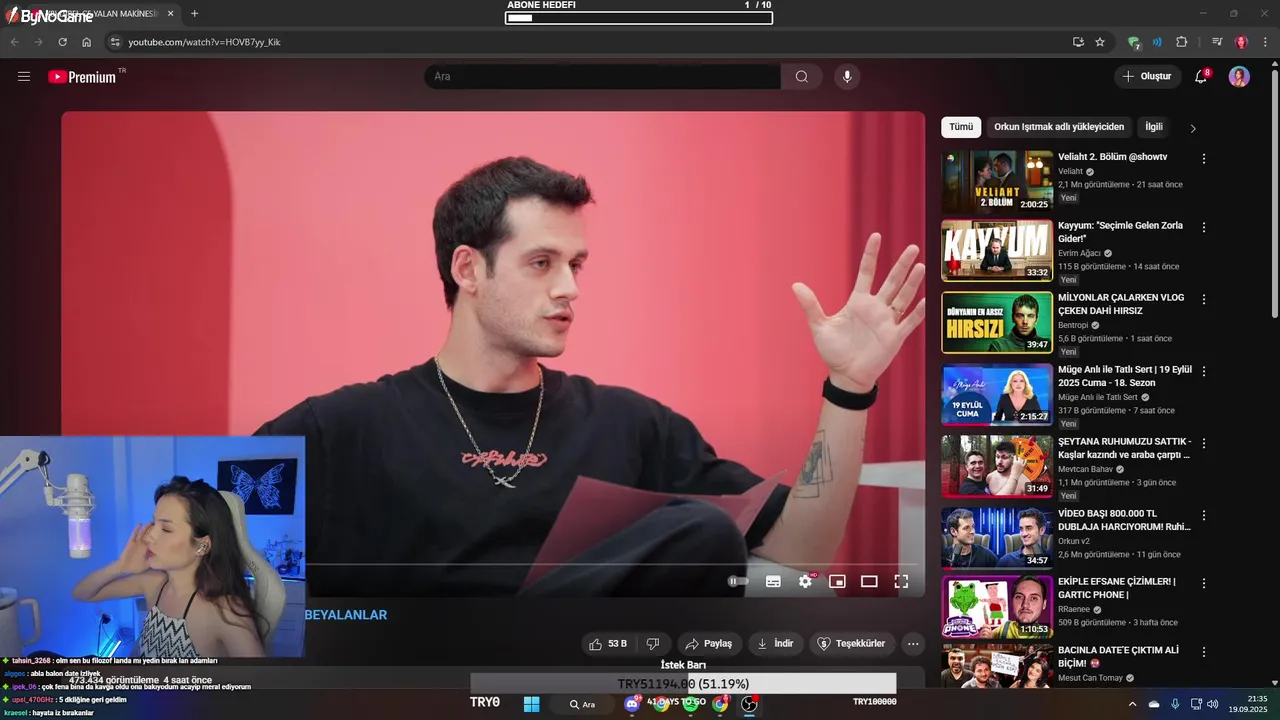The height and width of the screenshot is (720, 1280).
Task: Show more filter chips with arrow
Action: pyautogui.click(x=1192, y=128)
